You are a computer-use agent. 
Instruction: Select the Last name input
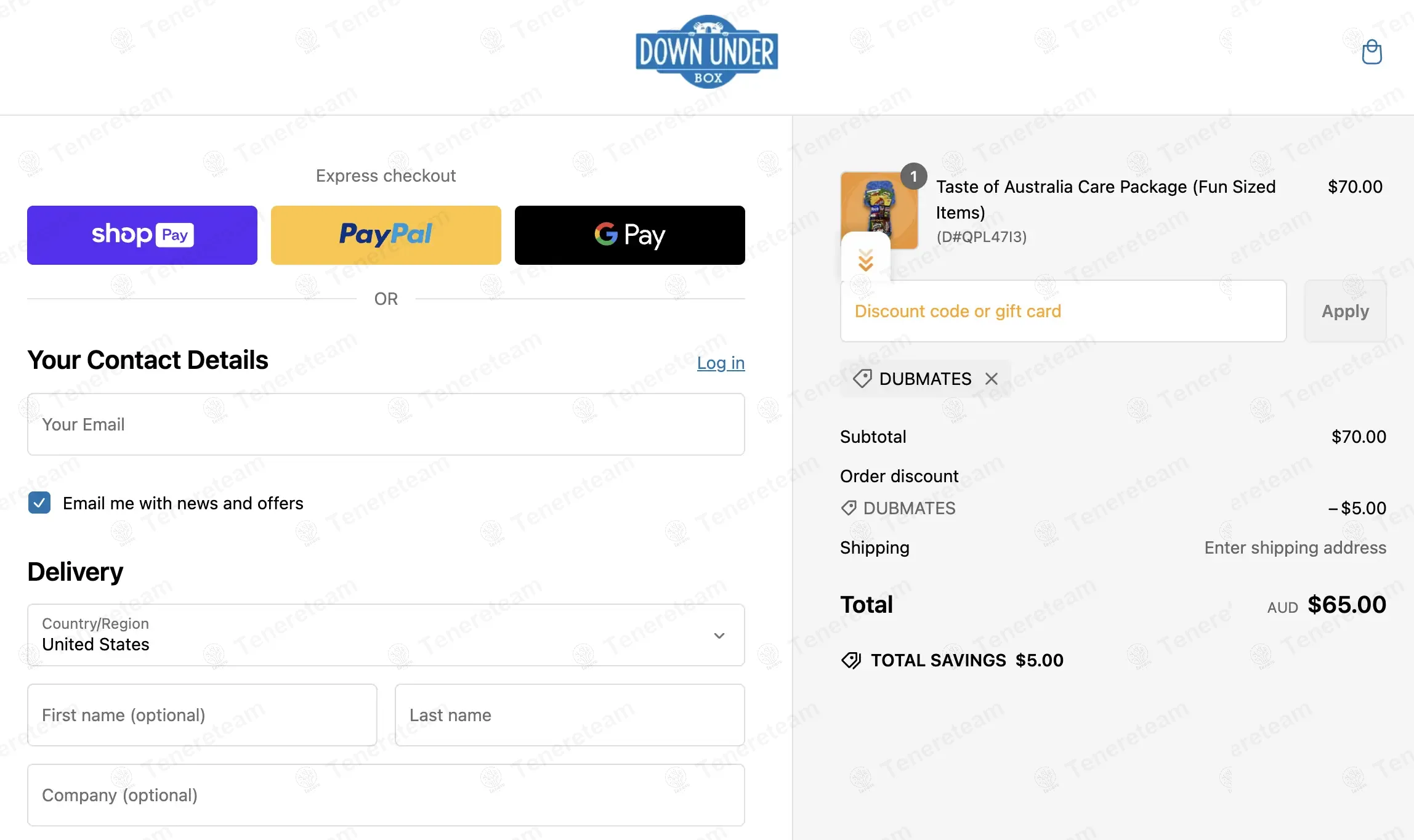(x=570, y=715)
